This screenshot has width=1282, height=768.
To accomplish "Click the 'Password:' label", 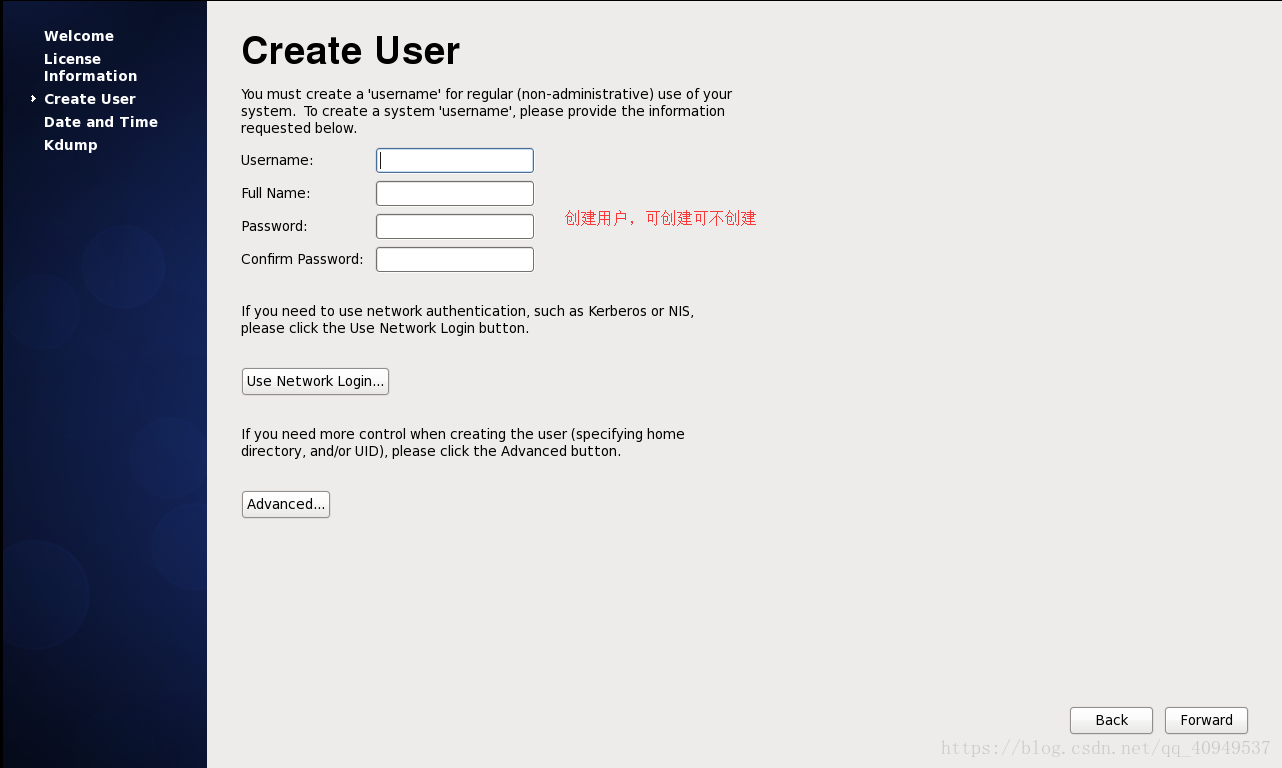I will coord(274,226).
